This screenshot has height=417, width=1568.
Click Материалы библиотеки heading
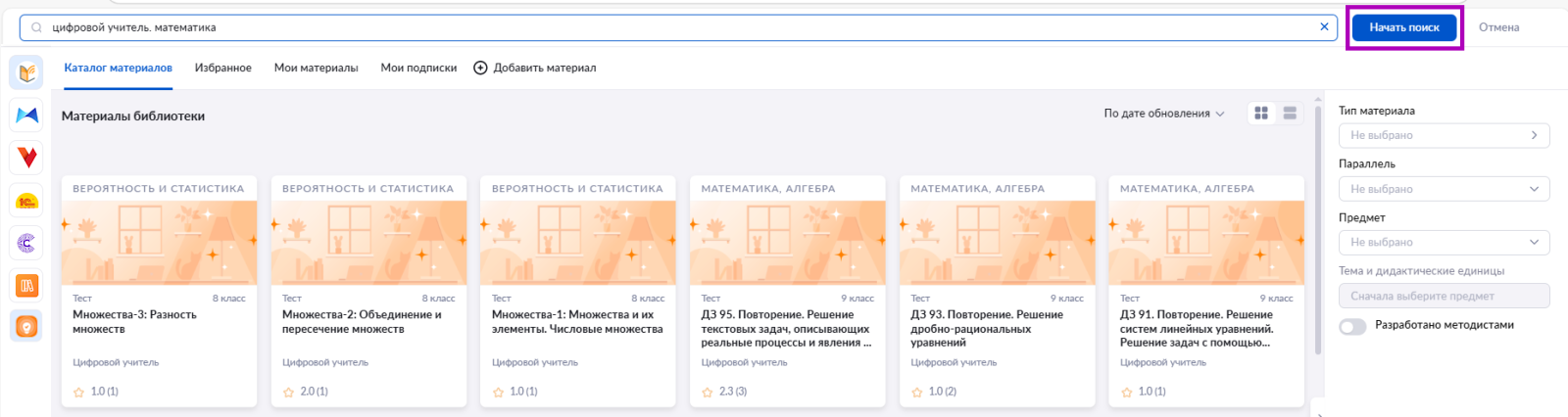(133, 116)
